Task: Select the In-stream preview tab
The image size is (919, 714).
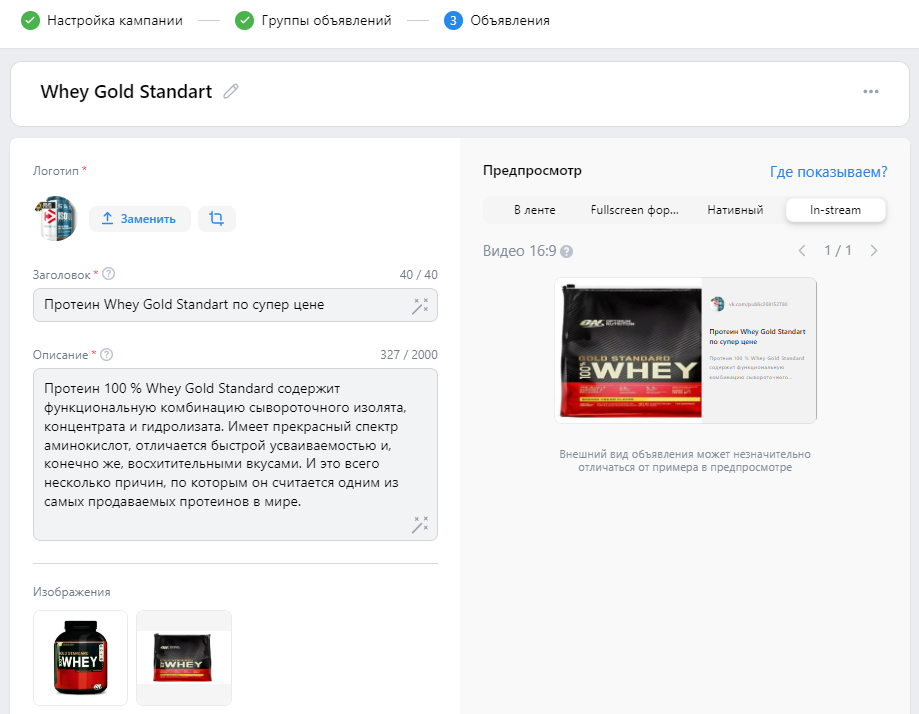Action: pos(836,210)
